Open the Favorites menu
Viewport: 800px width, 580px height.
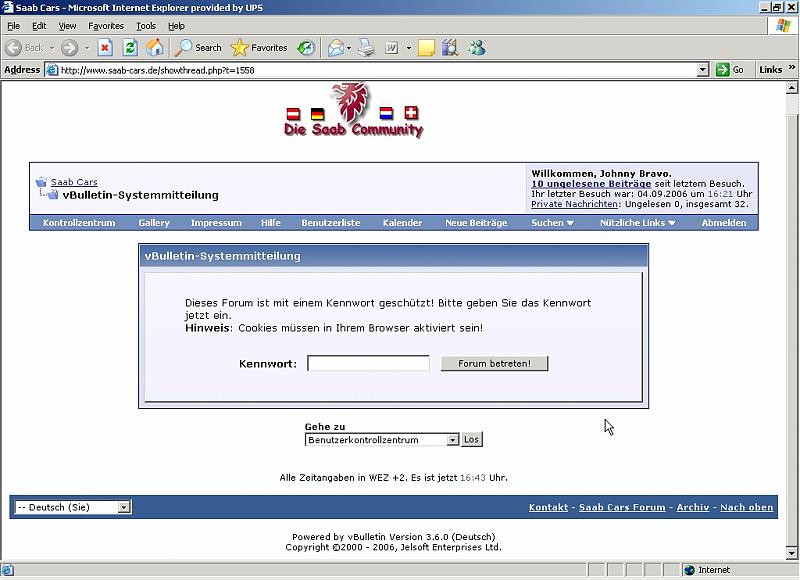tap(106, 26)
